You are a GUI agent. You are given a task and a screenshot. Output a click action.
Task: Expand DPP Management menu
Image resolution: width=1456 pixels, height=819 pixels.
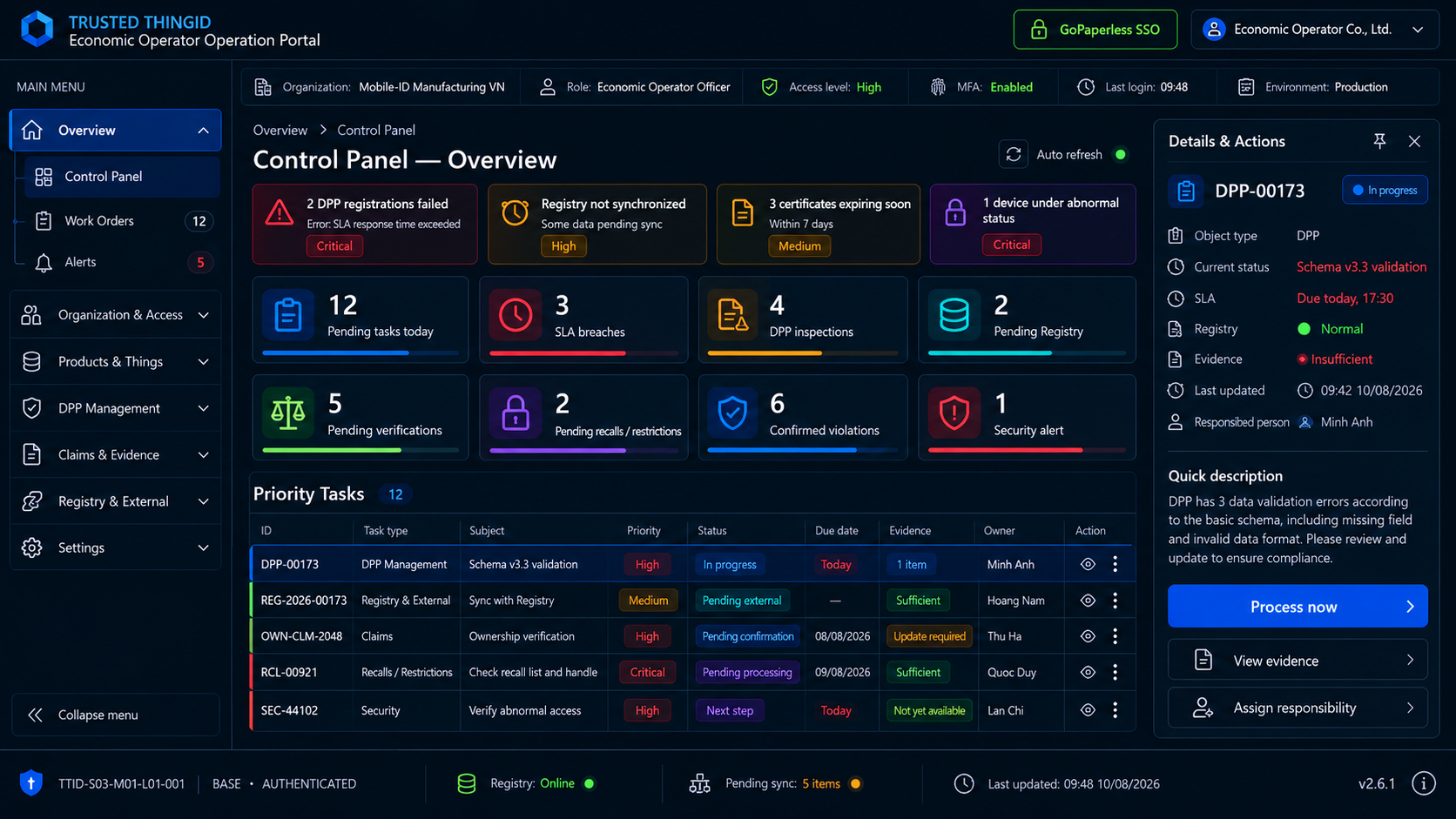(x=115, y=408)
